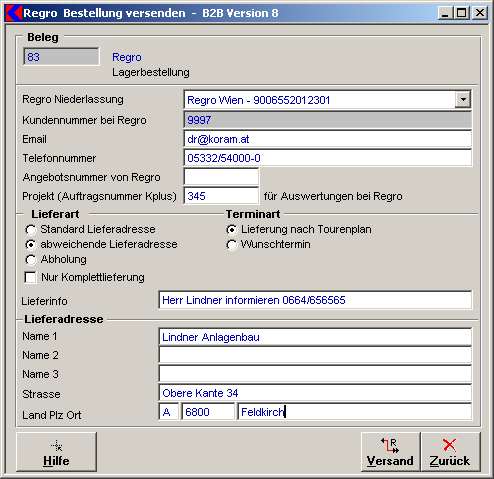This screenshot has height=479, width=494.
Task: Select Wunschtermin radio button
Action: (232, 245)
